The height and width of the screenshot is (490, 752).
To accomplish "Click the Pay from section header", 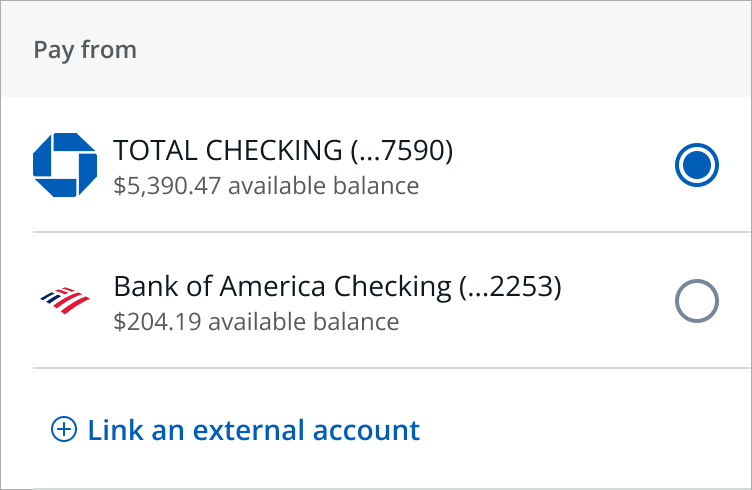I will 376,49.
